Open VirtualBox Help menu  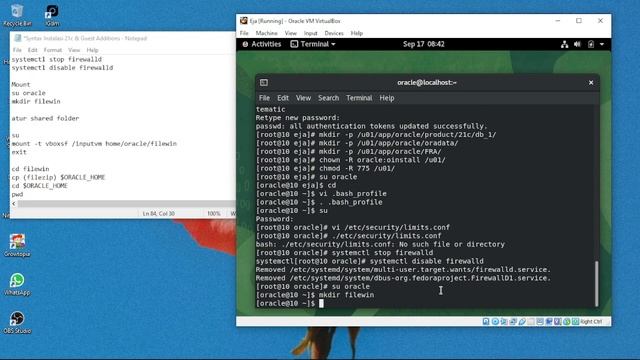coord(357,33)
